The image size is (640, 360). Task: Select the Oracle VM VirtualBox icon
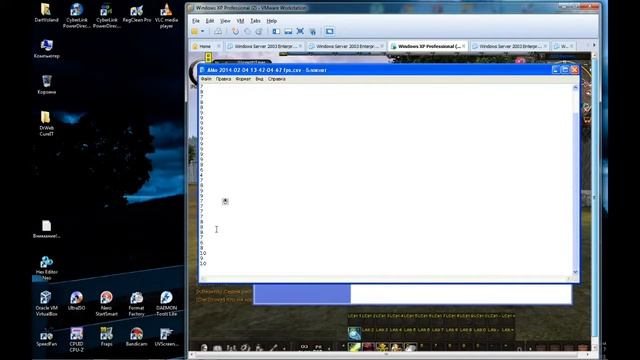(x=46, y=304)
